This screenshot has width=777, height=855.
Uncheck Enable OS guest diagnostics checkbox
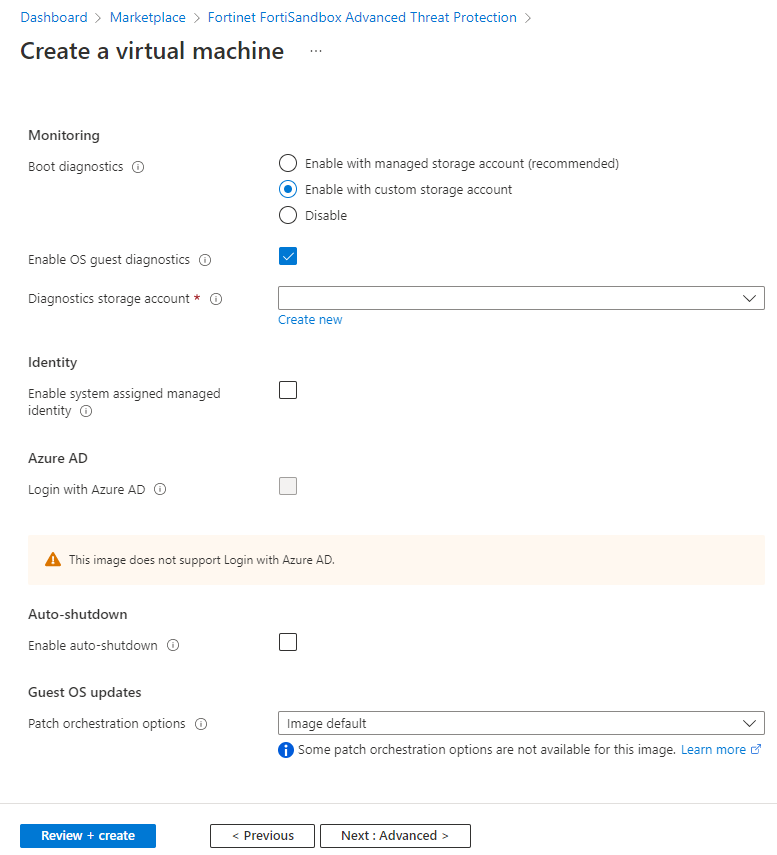coord(288,256)
